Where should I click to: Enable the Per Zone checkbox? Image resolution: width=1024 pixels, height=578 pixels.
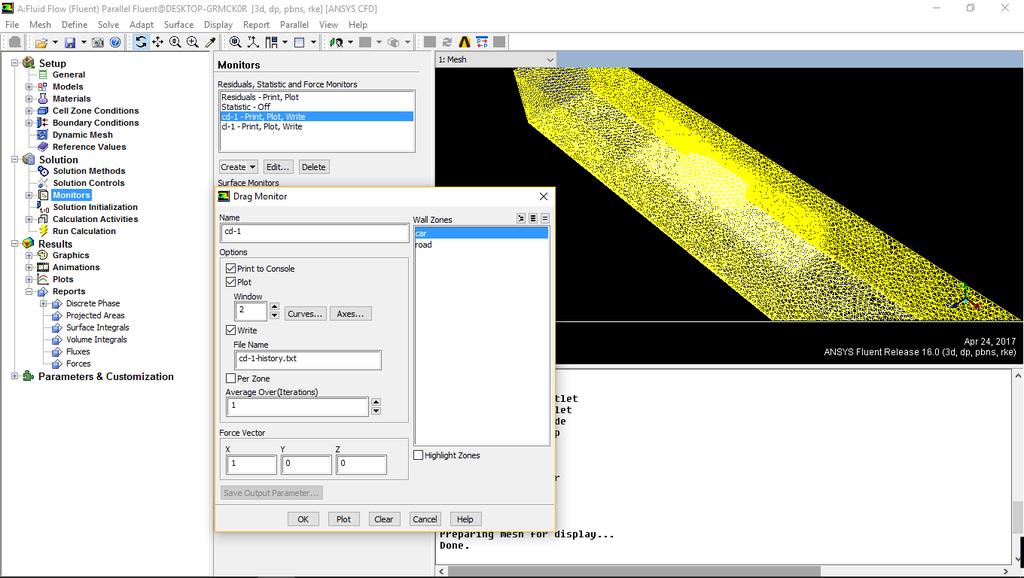tap(231, 379)
